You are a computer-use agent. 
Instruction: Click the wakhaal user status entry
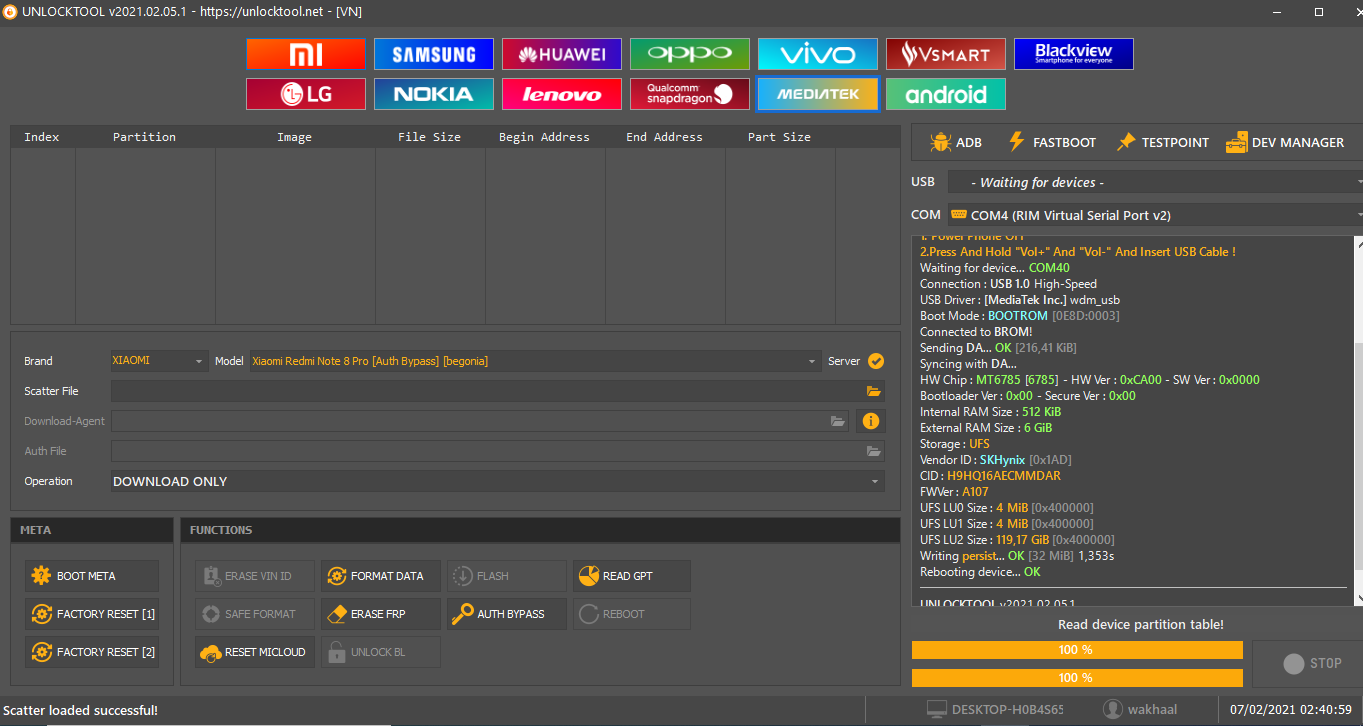point(1140,709)
